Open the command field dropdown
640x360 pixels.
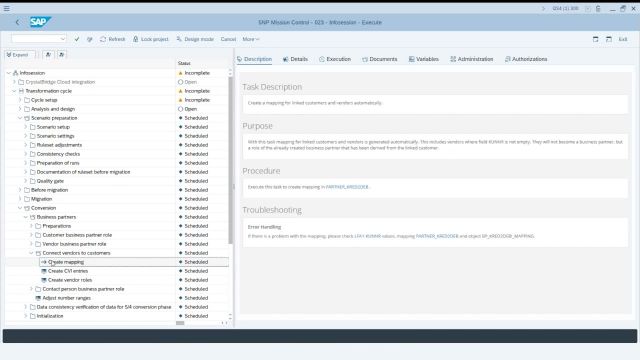(x=62, y=39)
